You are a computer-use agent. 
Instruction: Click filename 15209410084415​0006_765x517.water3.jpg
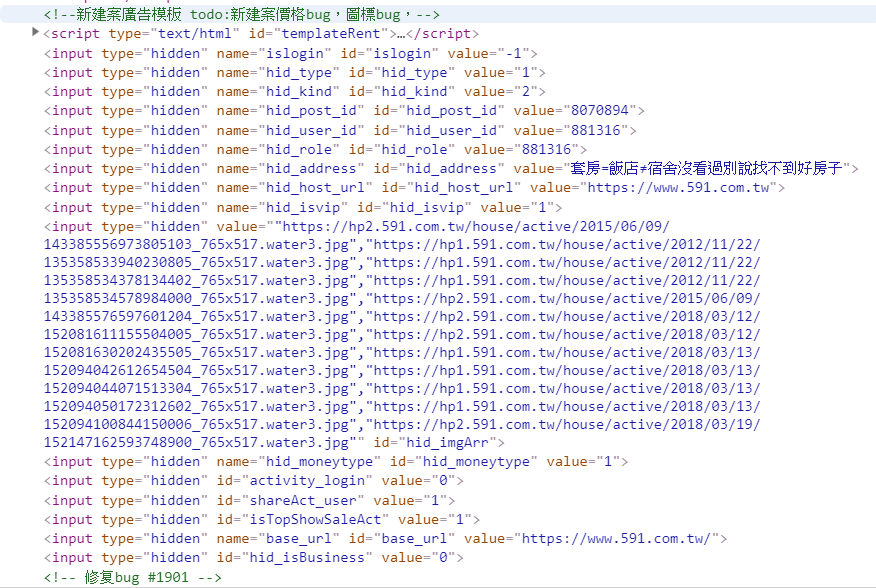pyautogui.click(x=196, y=424)
